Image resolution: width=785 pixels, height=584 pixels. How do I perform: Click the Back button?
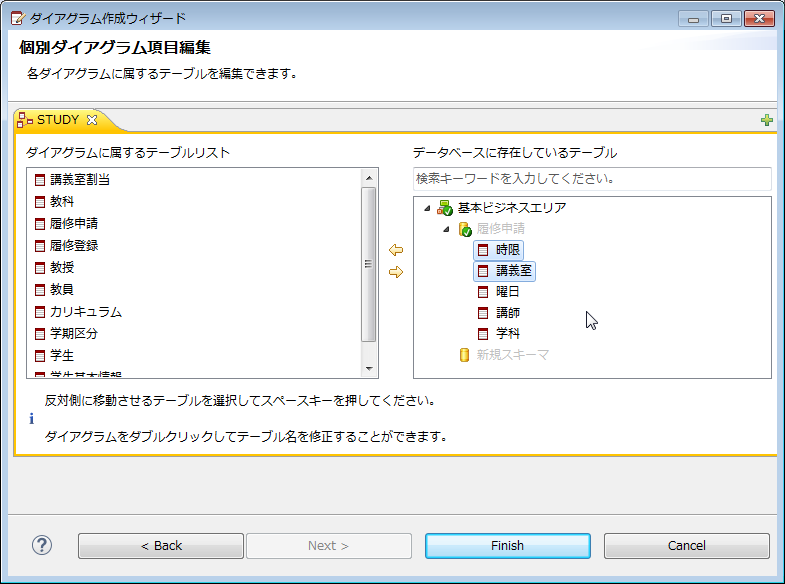pos(161,545)
